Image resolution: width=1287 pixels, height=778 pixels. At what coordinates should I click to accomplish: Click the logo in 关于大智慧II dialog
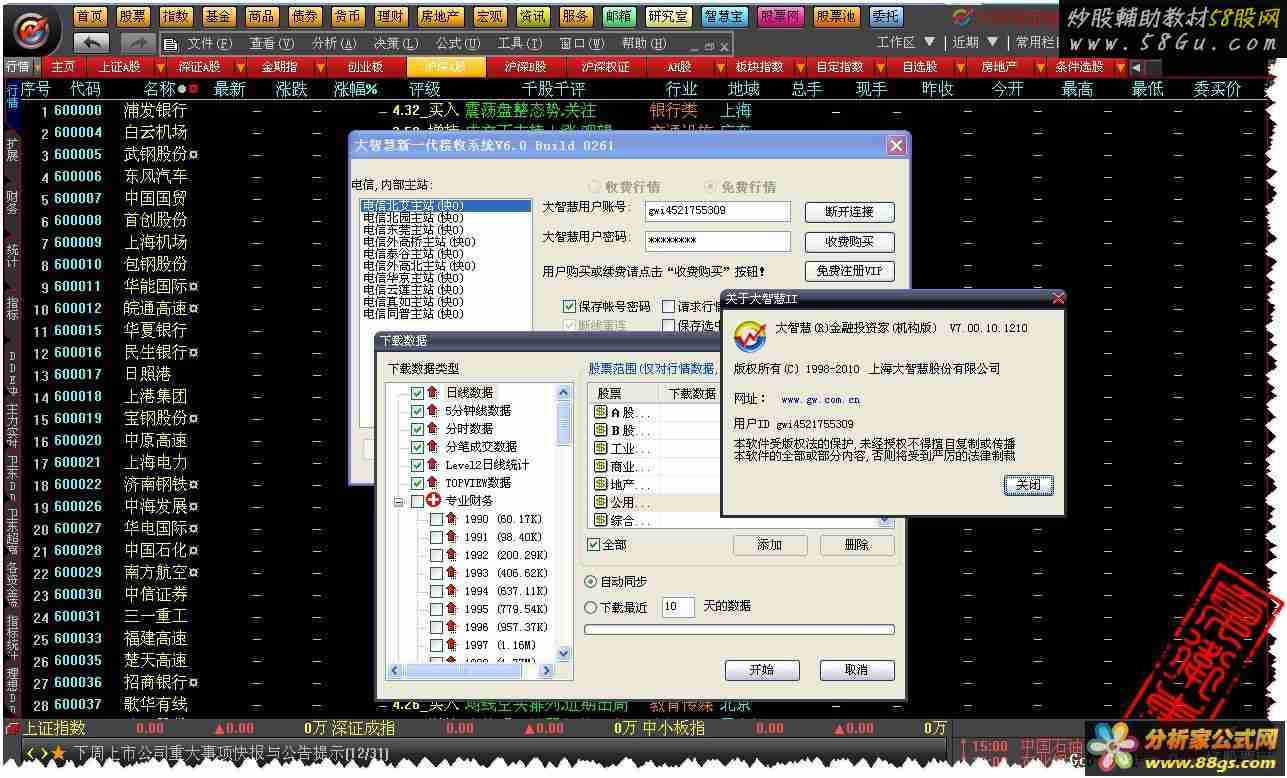pos(750,335)
